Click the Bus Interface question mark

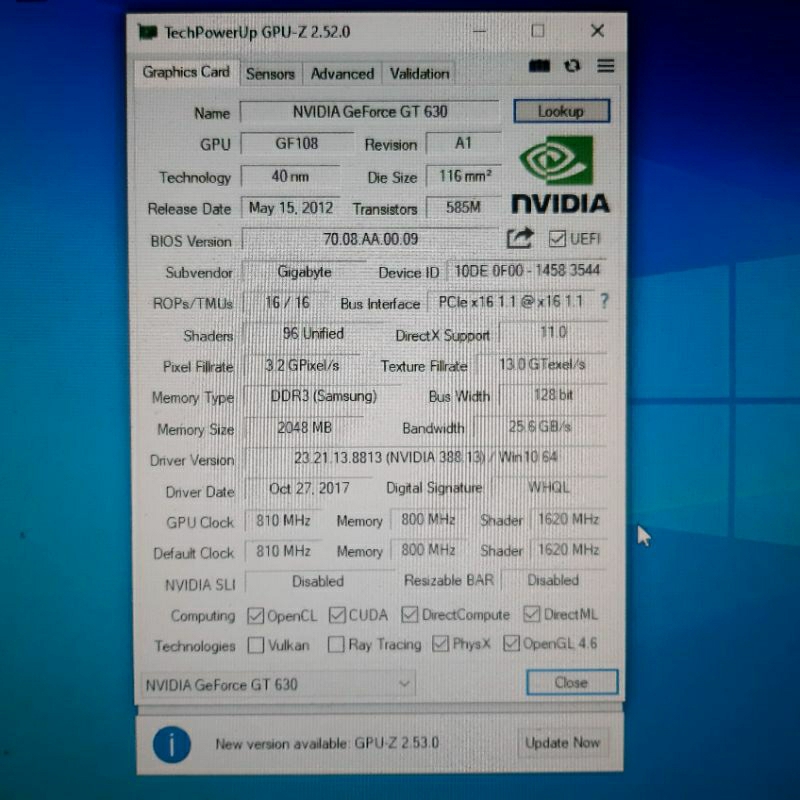coord(604,301)
